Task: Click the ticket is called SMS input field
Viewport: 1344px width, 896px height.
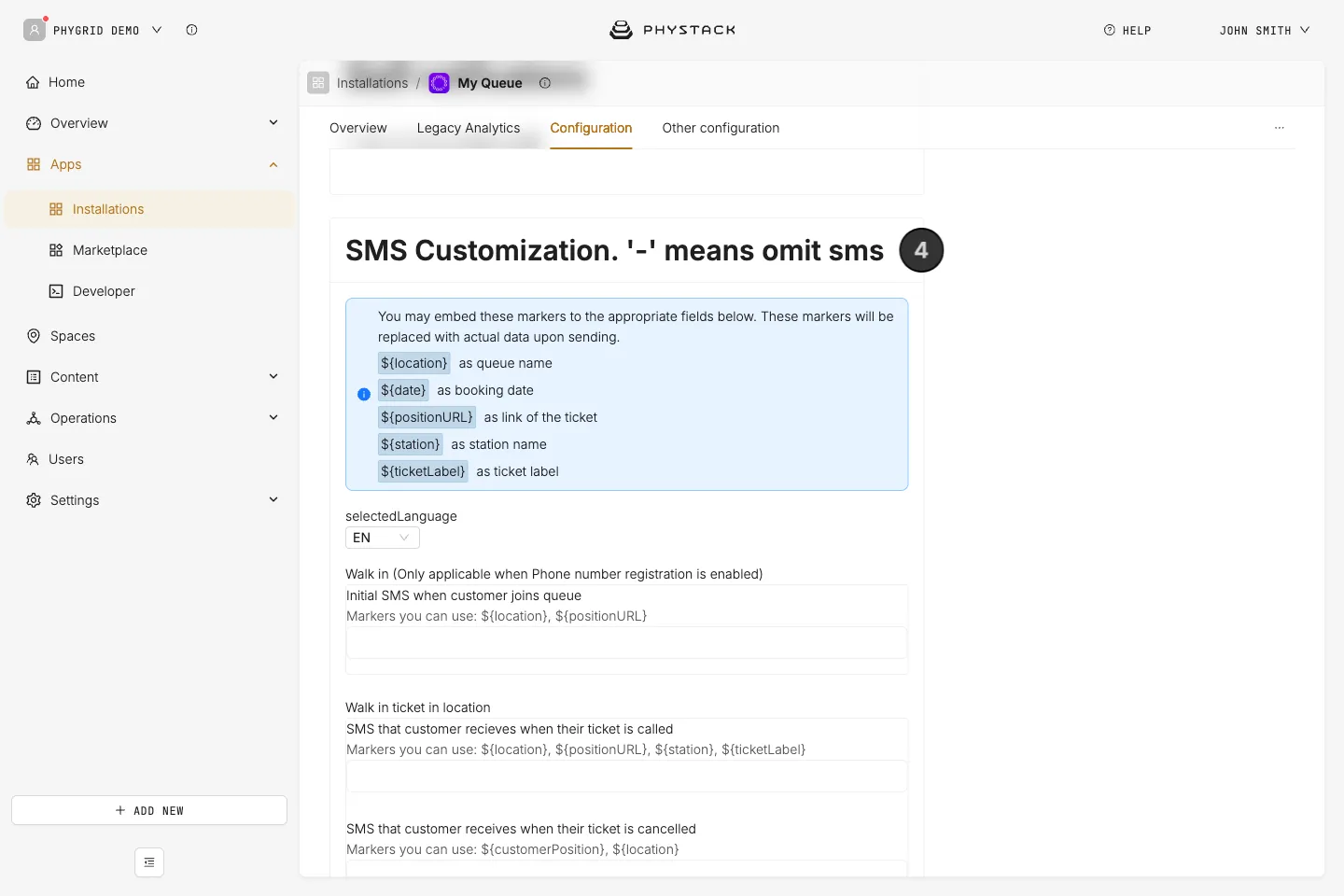Action: [626, 776]
